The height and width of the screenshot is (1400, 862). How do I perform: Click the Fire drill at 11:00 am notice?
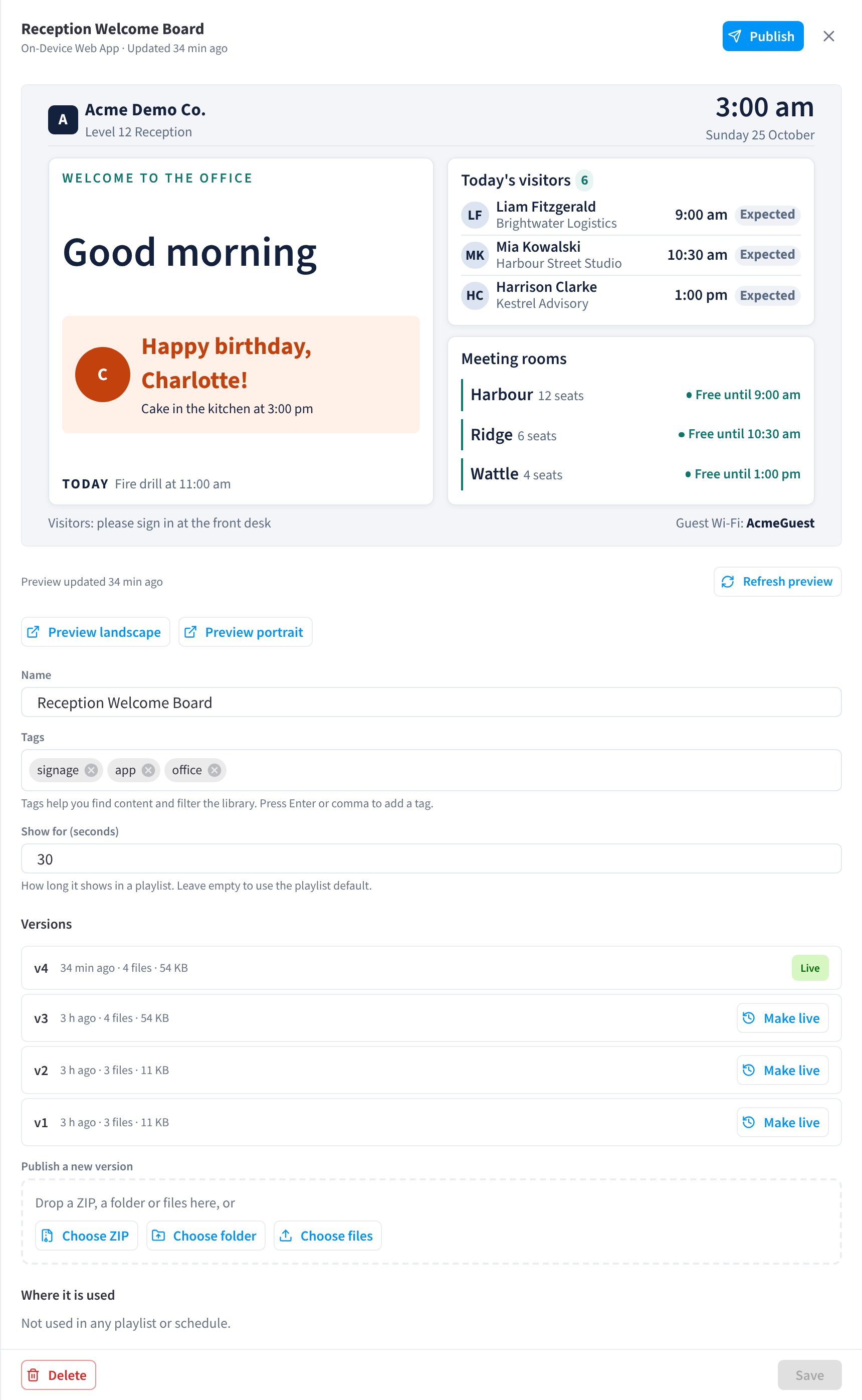(x=173, y=483)
